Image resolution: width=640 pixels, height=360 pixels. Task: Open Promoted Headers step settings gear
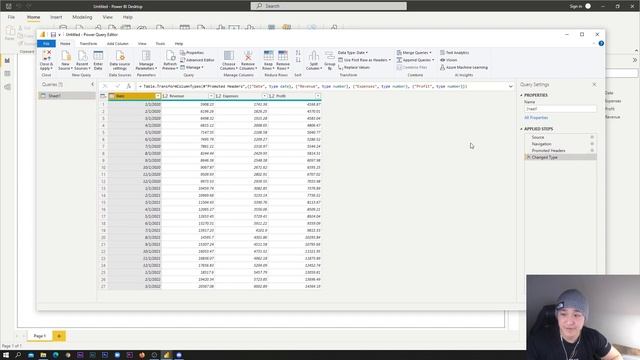pyautogui.click(x=592, y=150)
